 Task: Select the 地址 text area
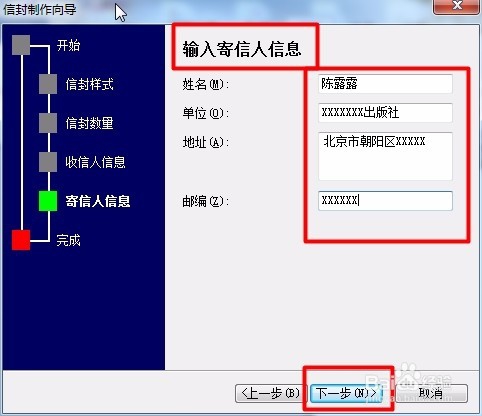tap(385, 156)
